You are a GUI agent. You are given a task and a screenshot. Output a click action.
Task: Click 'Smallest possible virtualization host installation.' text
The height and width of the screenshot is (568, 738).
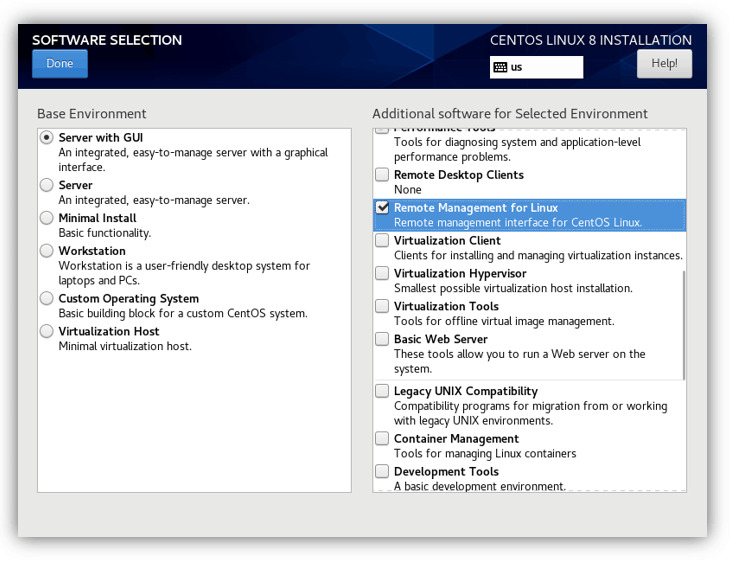[513, 288]
